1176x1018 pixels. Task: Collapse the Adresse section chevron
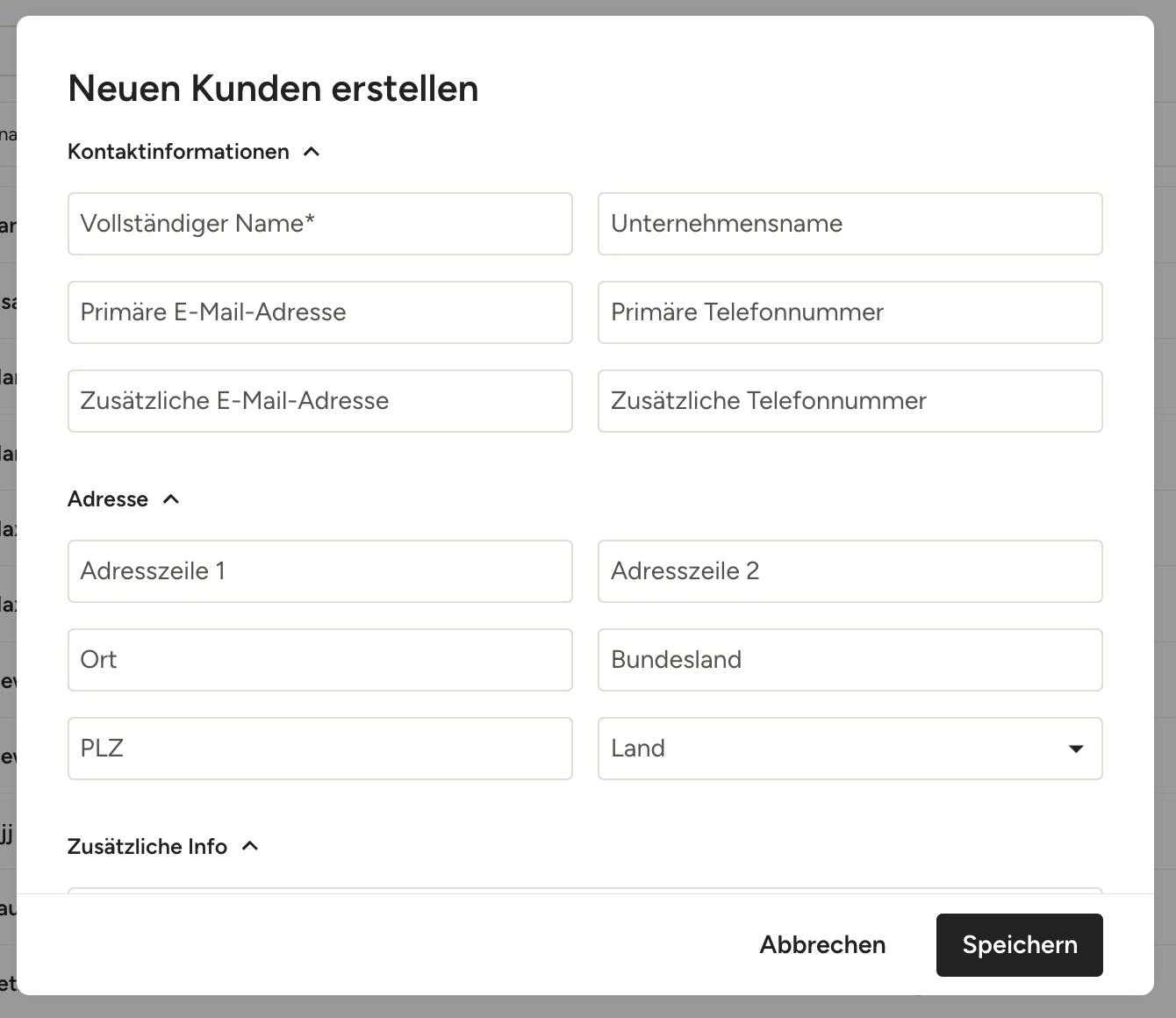[171, 499]
